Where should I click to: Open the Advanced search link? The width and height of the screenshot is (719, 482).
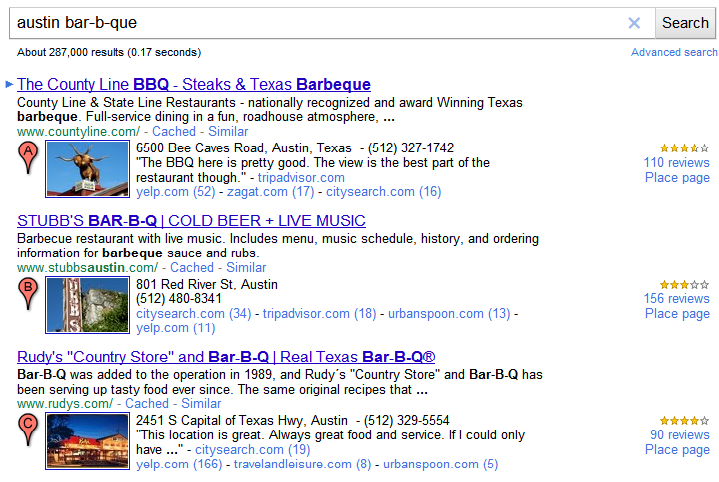click(x=674, y=52)
